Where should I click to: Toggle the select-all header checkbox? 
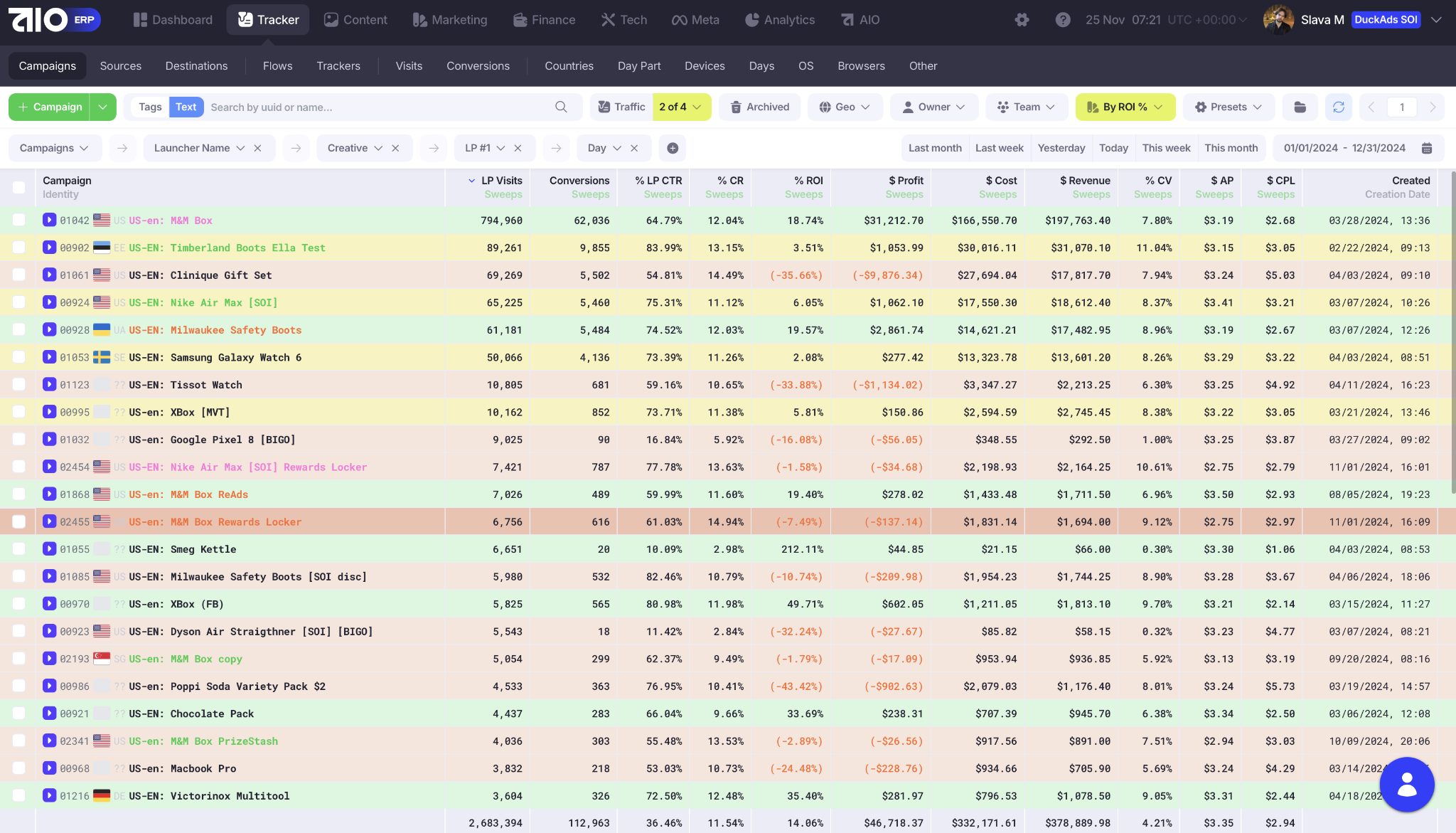(19, 187)
